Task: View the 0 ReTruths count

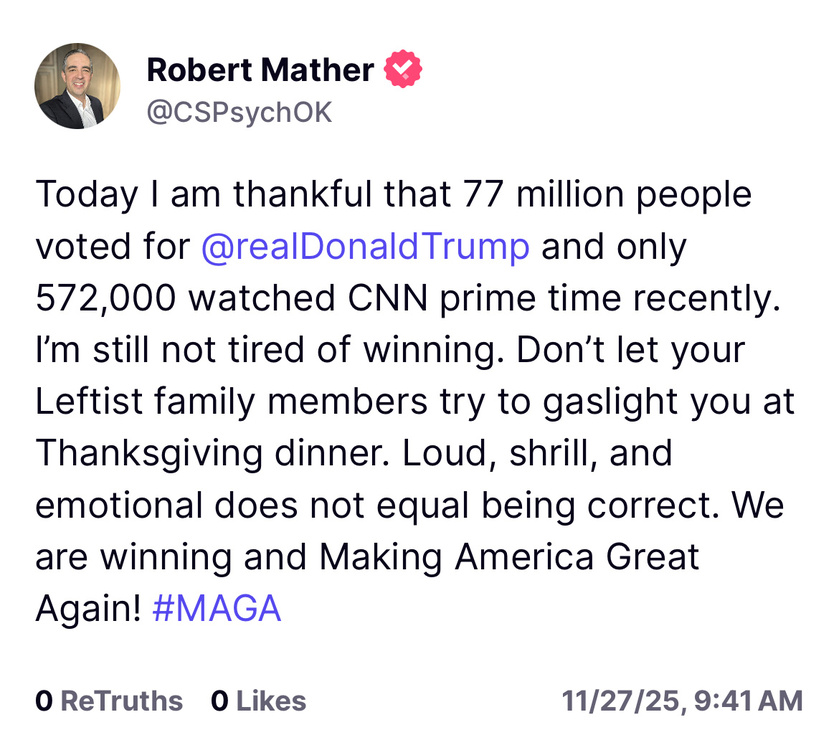Action: [109, 701]
